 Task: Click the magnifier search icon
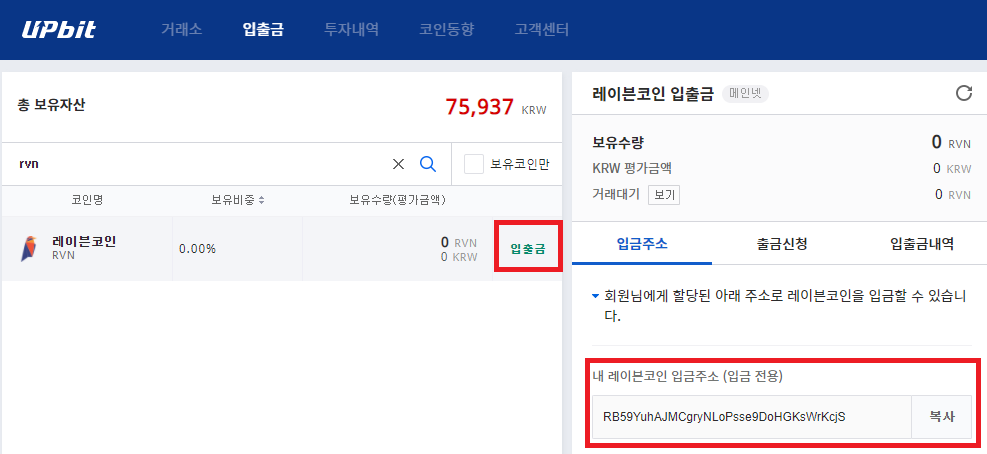(x=428, y=164)
